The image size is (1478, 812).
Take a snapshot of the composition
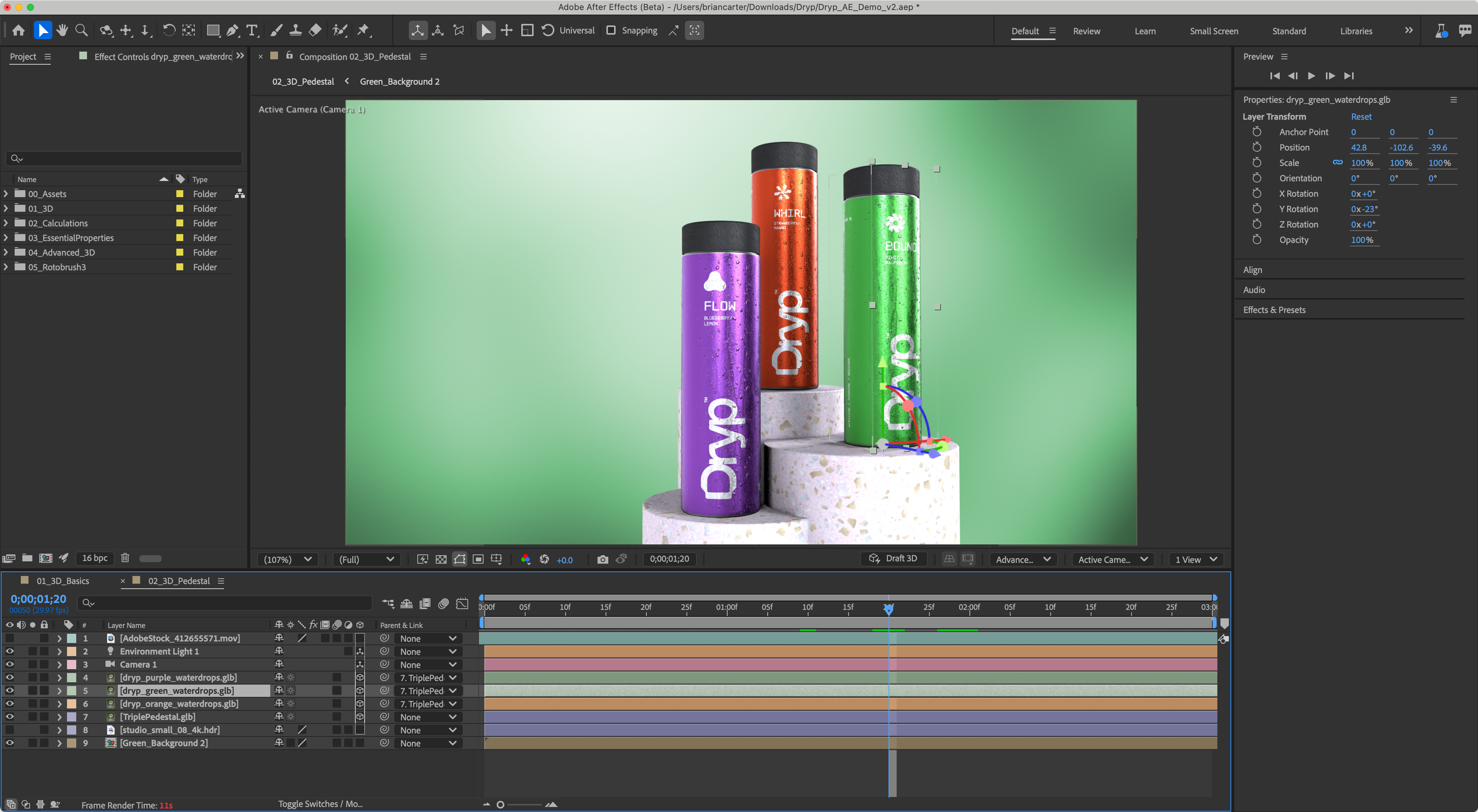pos(603,559)
